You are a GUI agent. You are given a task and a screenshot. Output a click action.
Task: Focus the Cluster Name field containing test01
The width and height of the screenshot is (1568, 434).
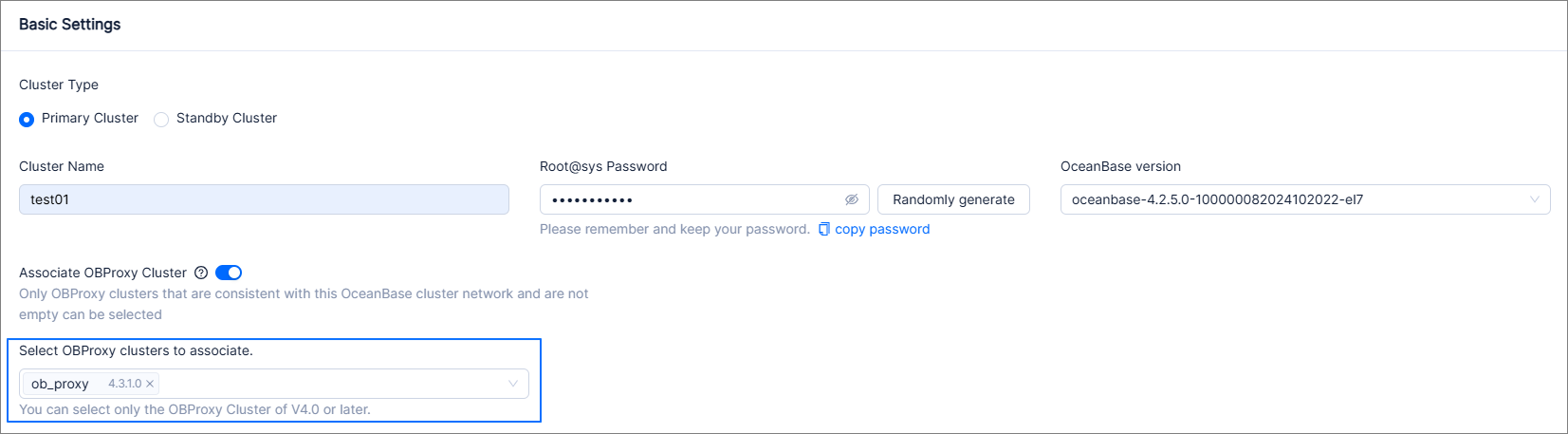click(264, 199)
